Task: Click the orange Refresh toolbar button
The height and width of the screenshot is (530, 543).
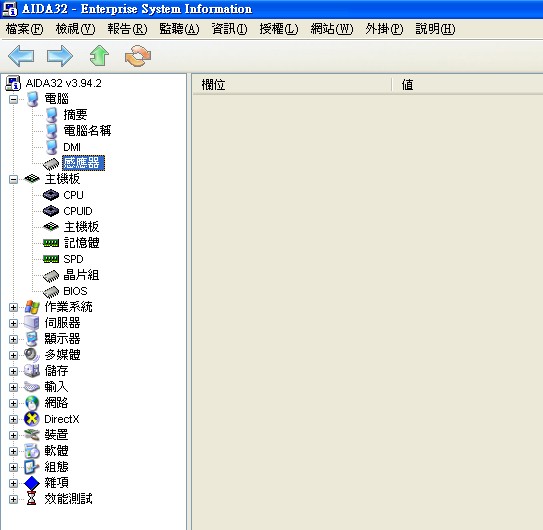Action: click(138, 56)
